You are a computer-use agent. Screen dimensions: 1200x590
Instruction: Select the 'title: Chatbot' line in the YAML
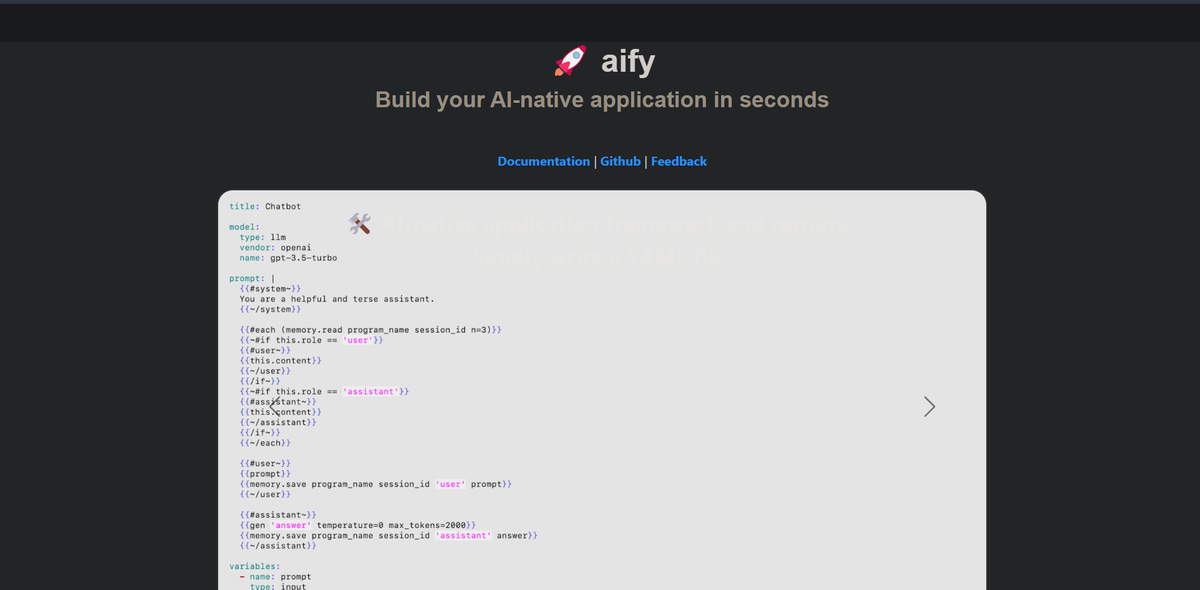(265, 206)
